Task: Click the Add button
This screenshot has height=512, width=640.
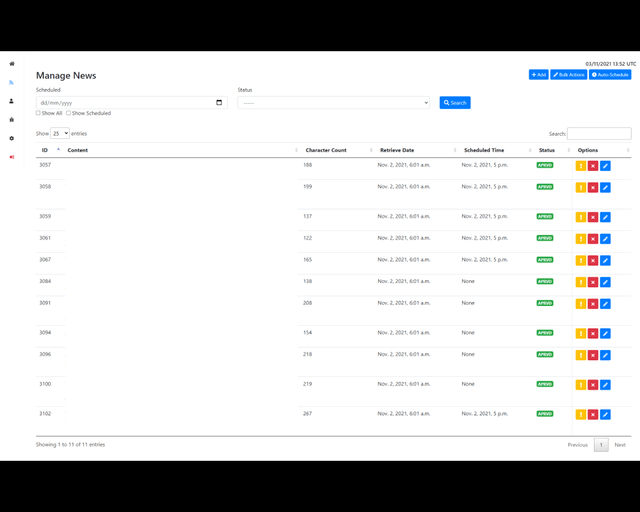Action: tap(539, 75)
